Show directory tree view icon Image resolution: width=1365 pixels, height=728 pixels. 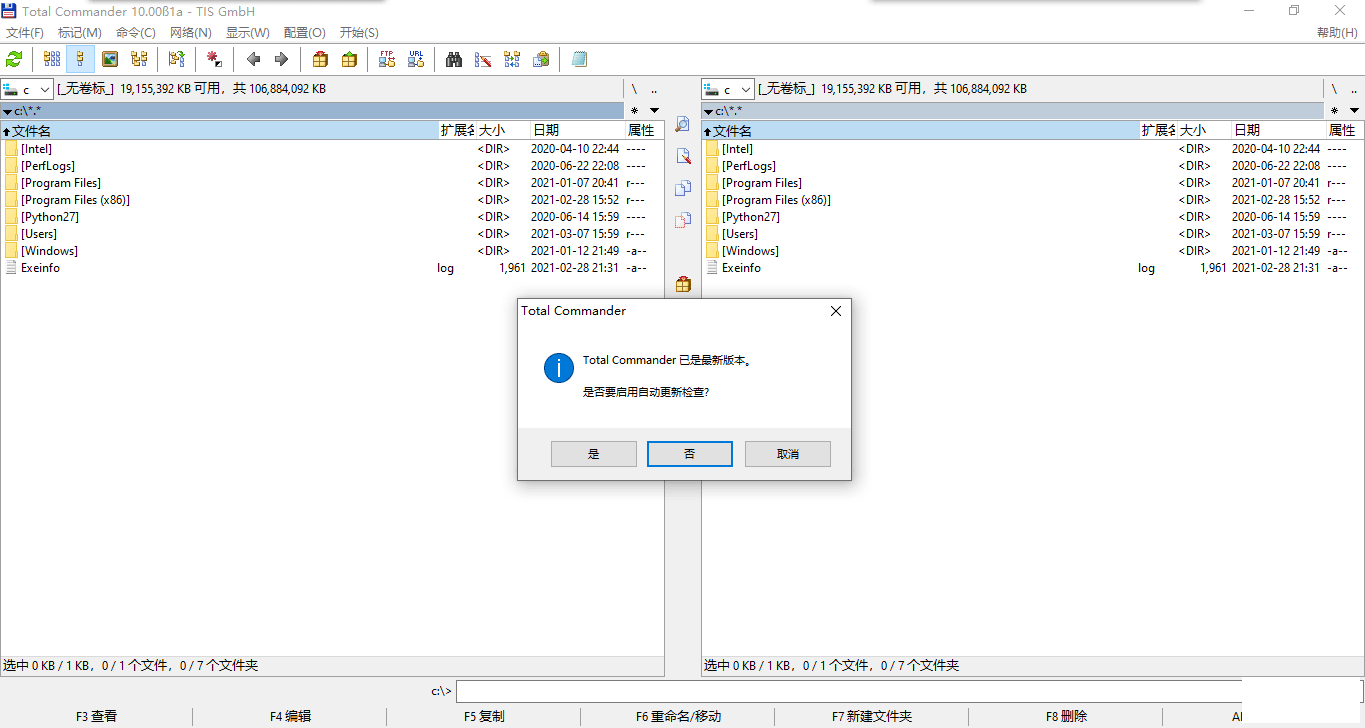tap(139, 59)
